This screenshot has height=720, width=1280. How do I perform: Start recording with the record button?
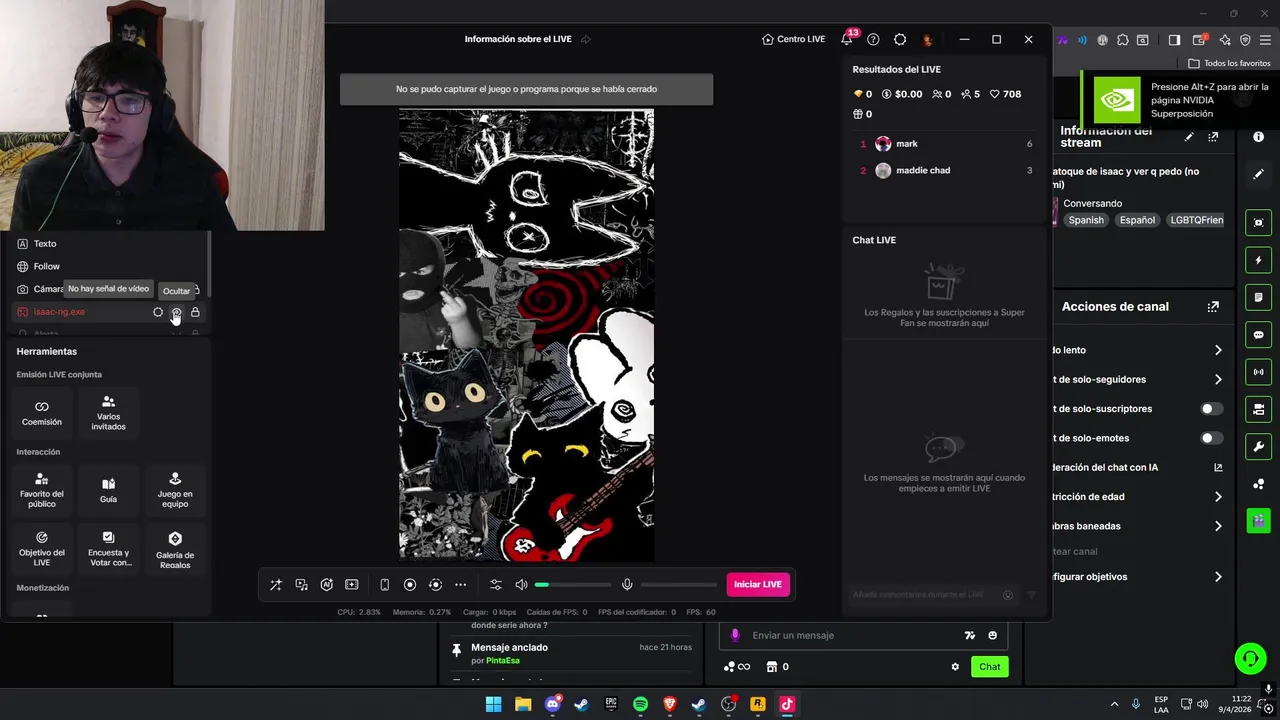click(x=410, y=585)
